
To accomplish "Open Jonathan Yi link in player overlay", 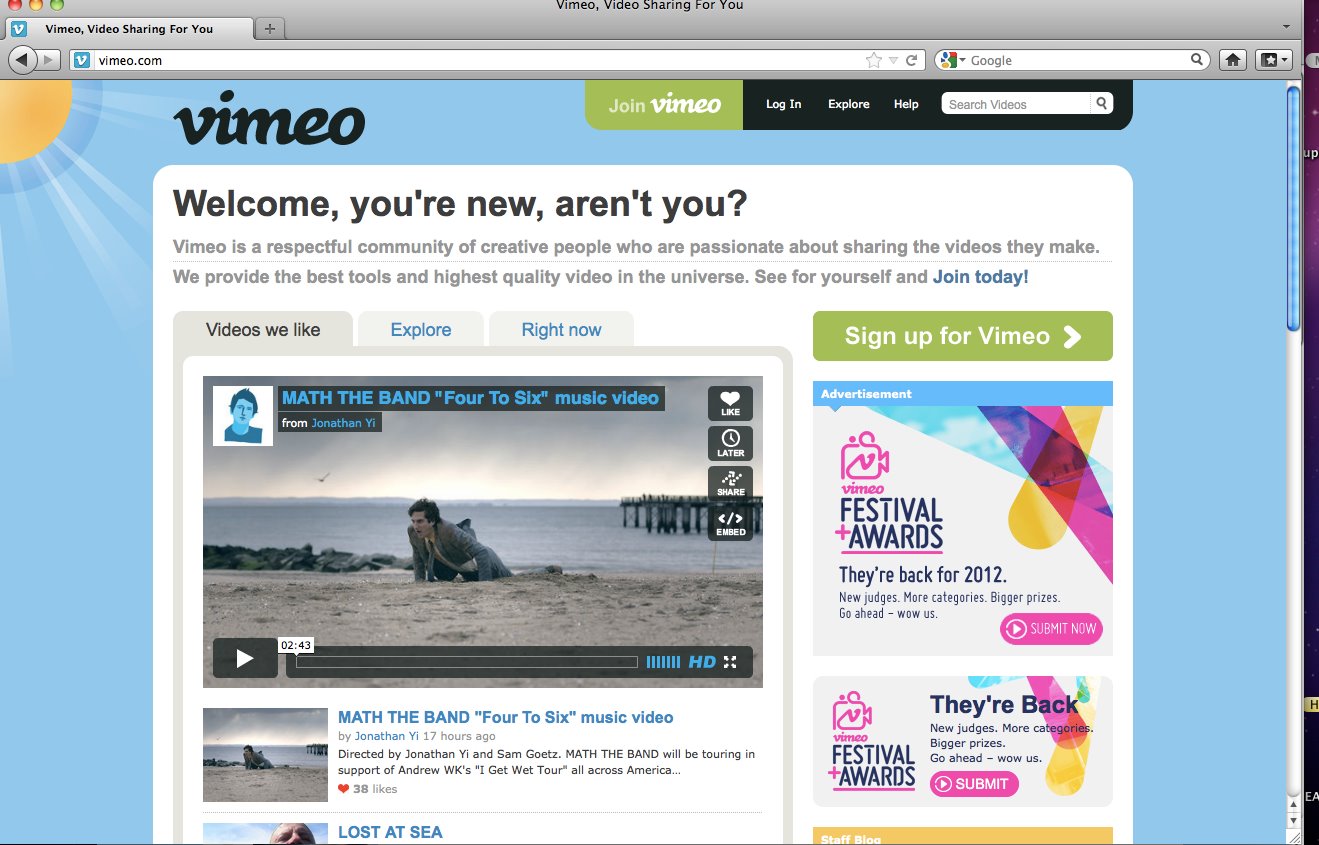I will 343,423.
